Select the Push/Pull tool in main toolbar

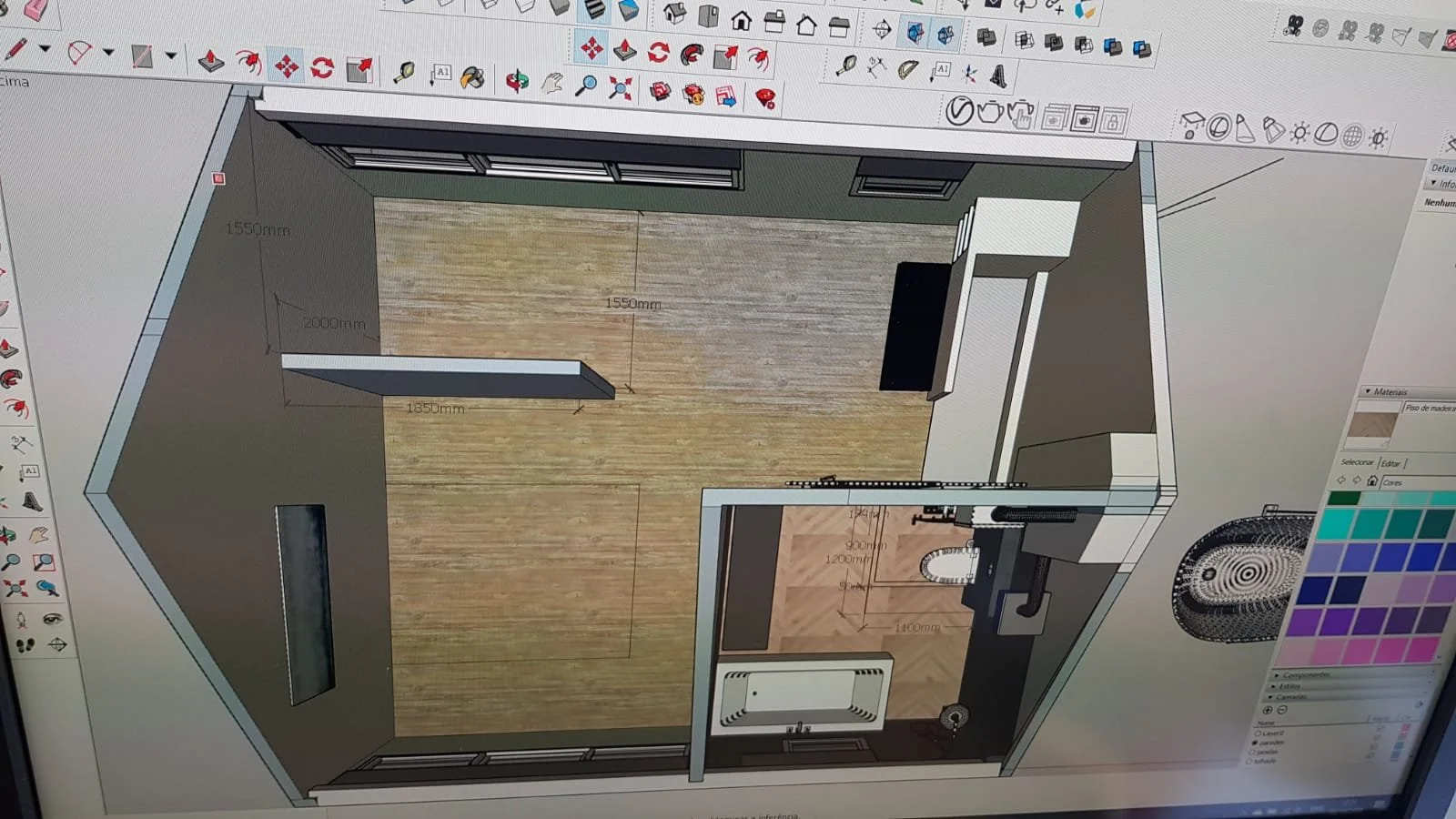(x=210, y=61)
